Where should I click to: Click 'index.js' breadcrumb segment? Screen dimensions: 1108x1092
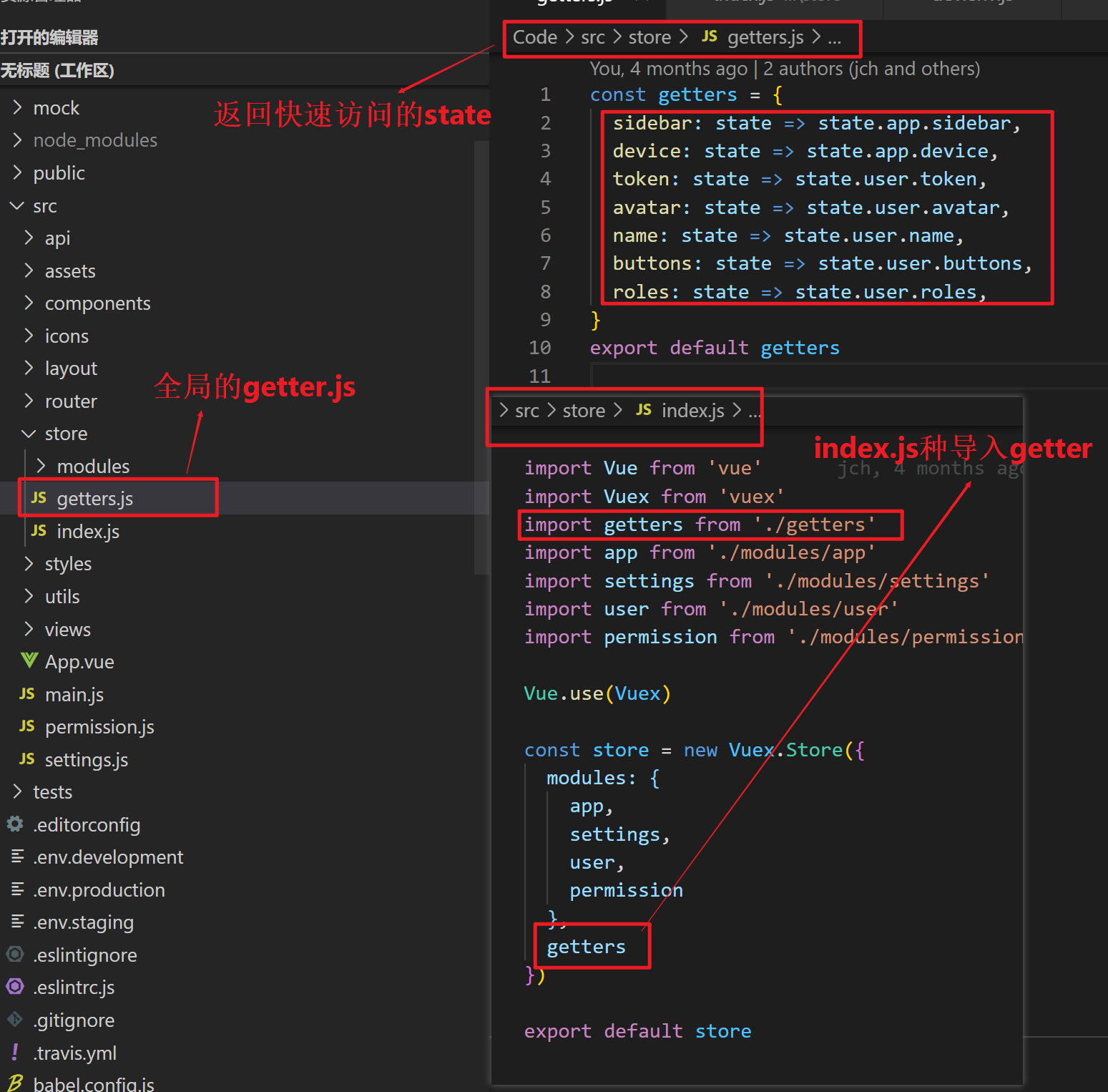click(693, 411)
